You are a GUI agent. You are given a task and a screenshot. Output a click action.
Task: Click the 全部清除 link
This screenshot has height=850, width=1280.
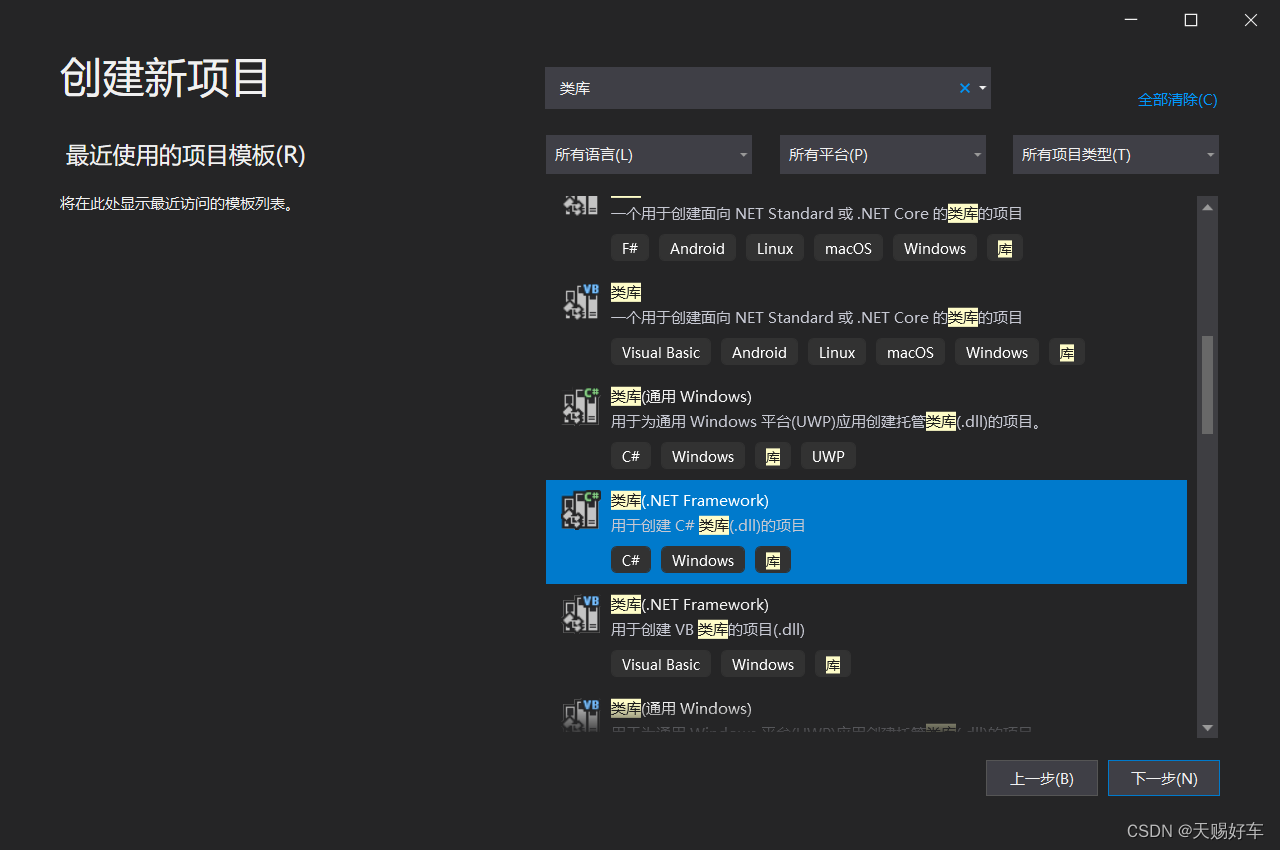click(x=1177, y=100)
